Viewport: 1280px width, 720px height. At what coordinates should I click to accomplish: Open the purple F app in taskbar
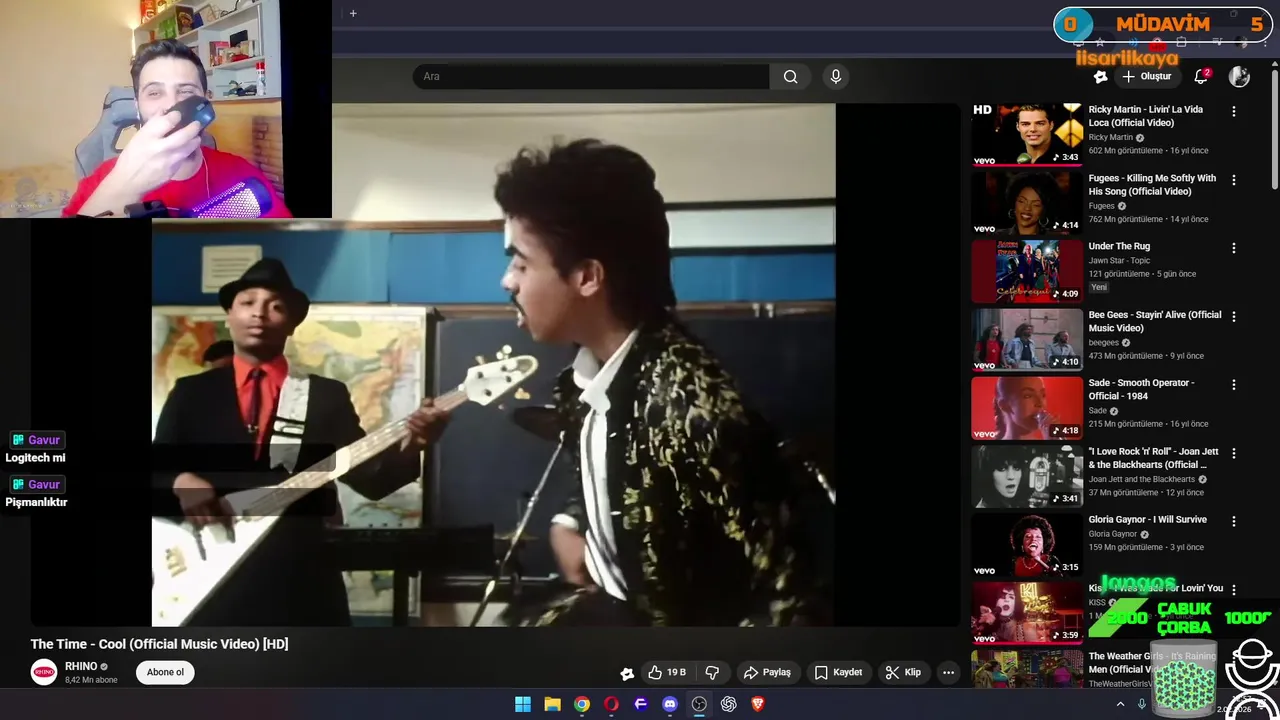click(641, 704)
